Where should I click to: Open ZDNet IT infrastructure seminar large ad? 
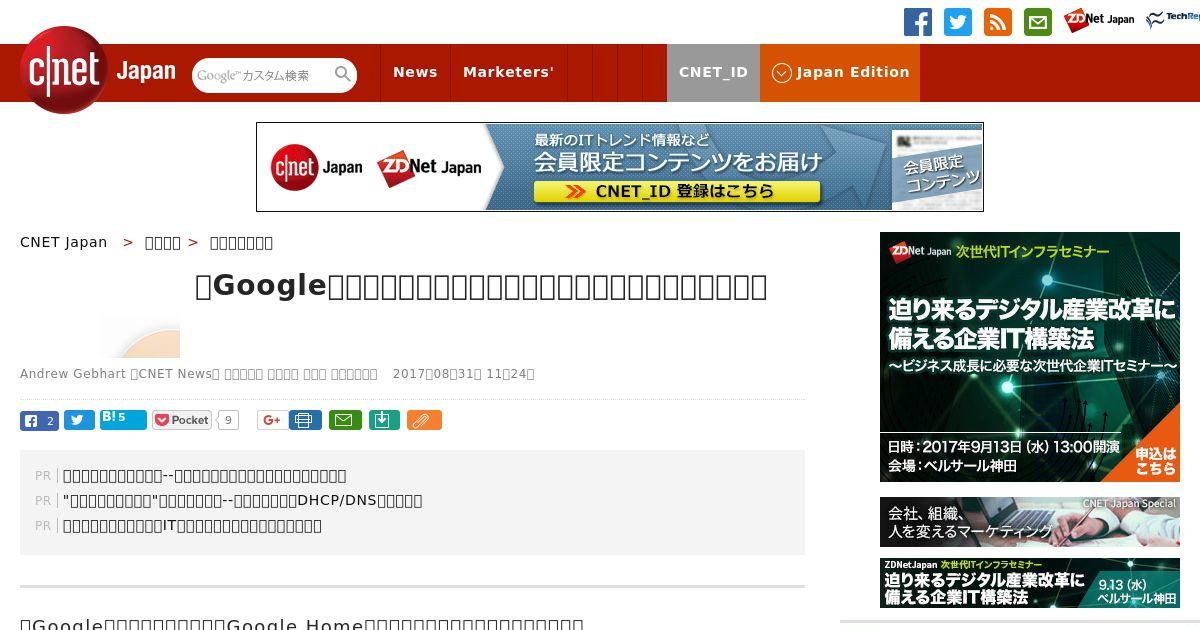pyautogui.click(x=1030, y=357)
